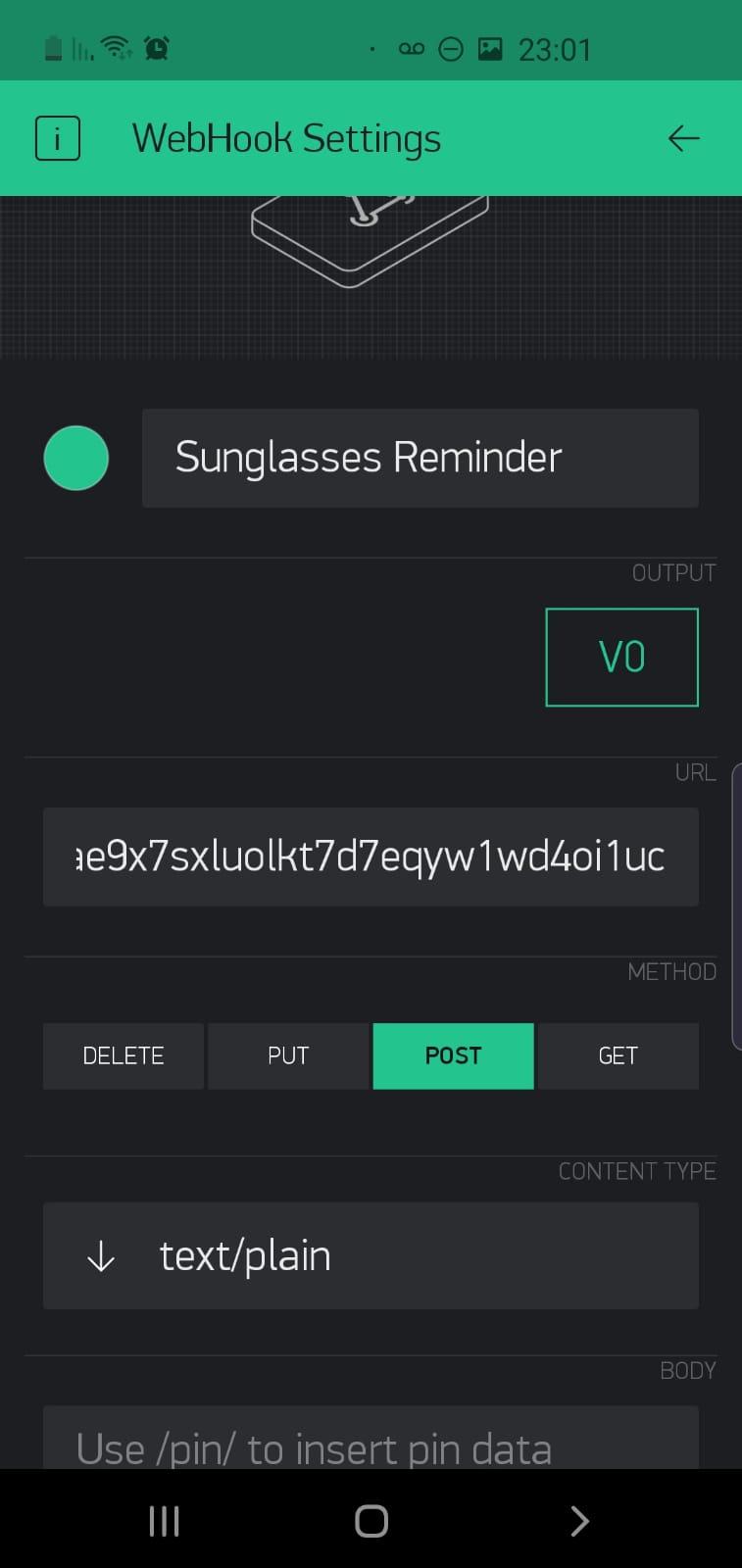The image size is (742, 1568).
Task: Click the content type down arrow
Action: click(x=101, y=1256)
